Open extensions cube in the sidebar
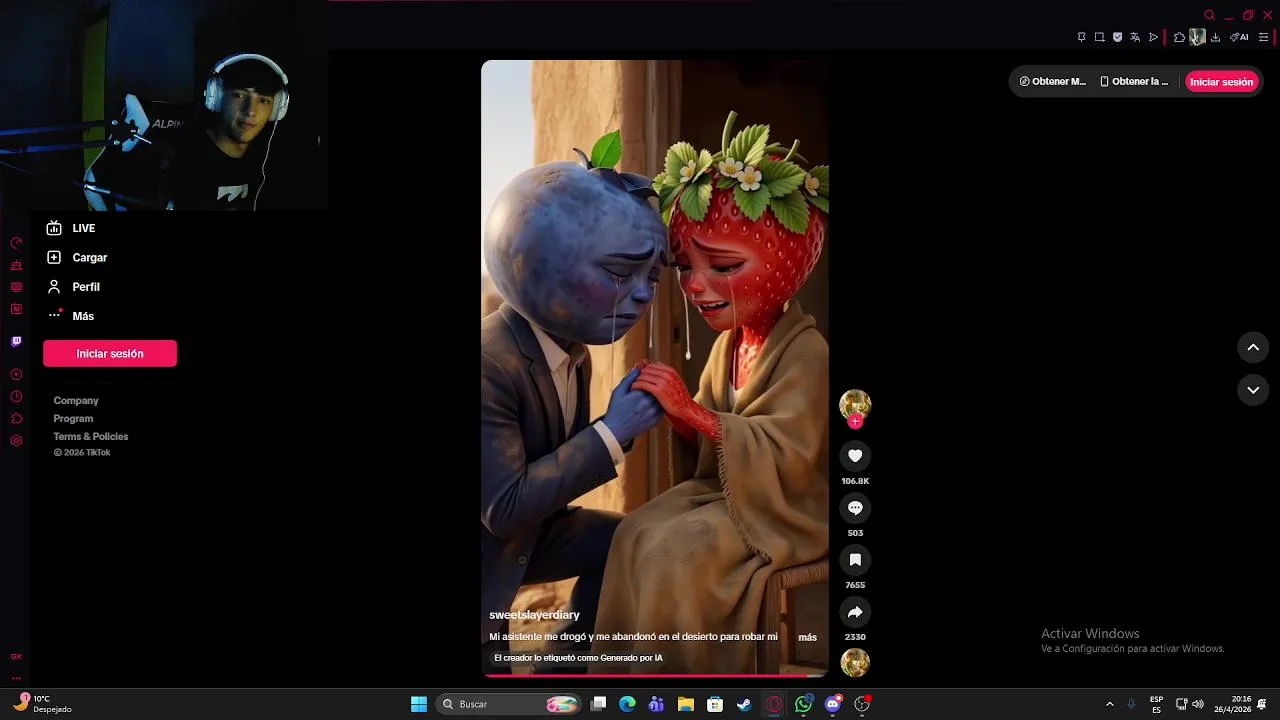The image size is (1280, 720). point(16,418)
